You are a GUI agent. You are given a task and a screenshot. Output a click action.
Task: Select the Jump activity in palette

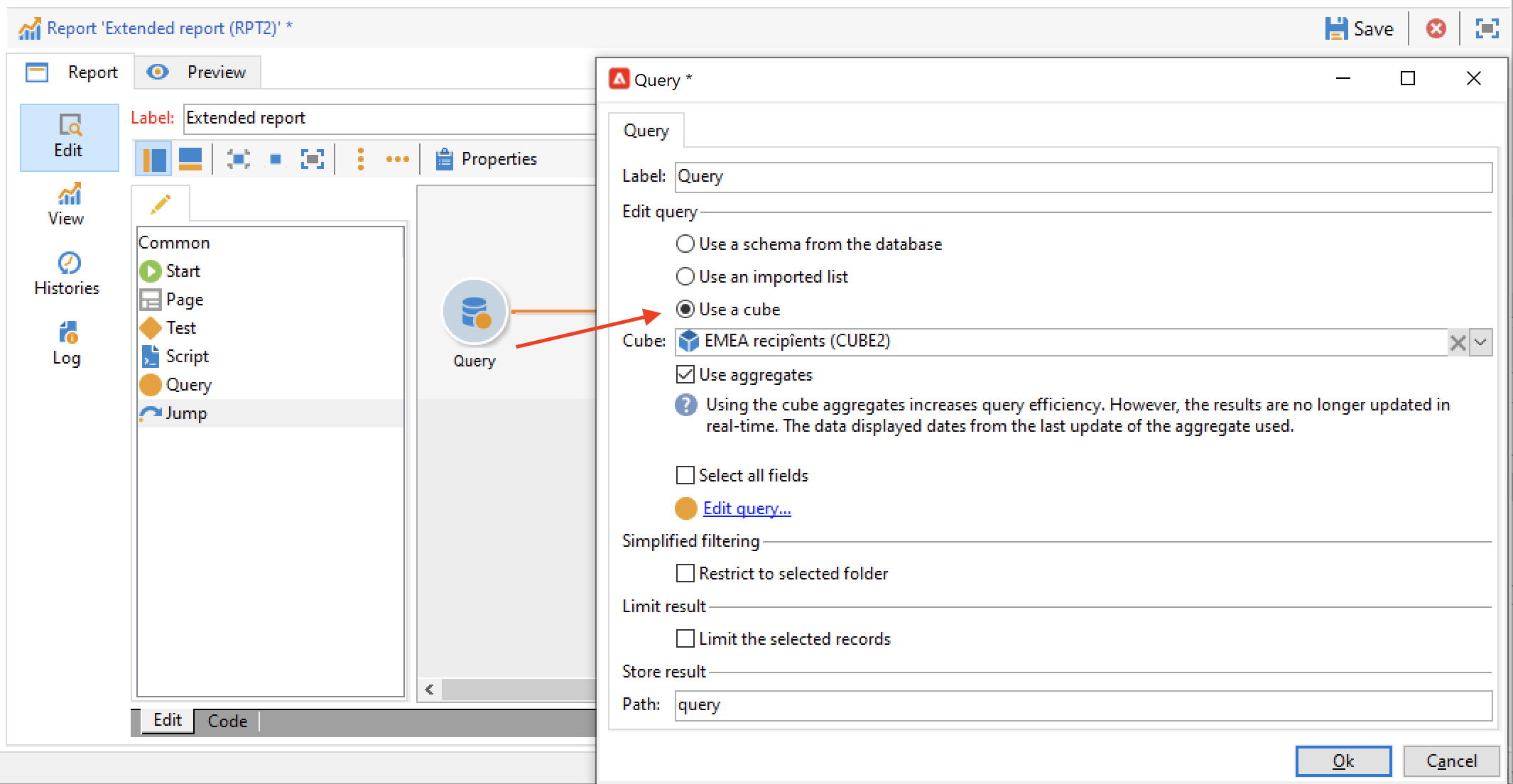(186, 413)
